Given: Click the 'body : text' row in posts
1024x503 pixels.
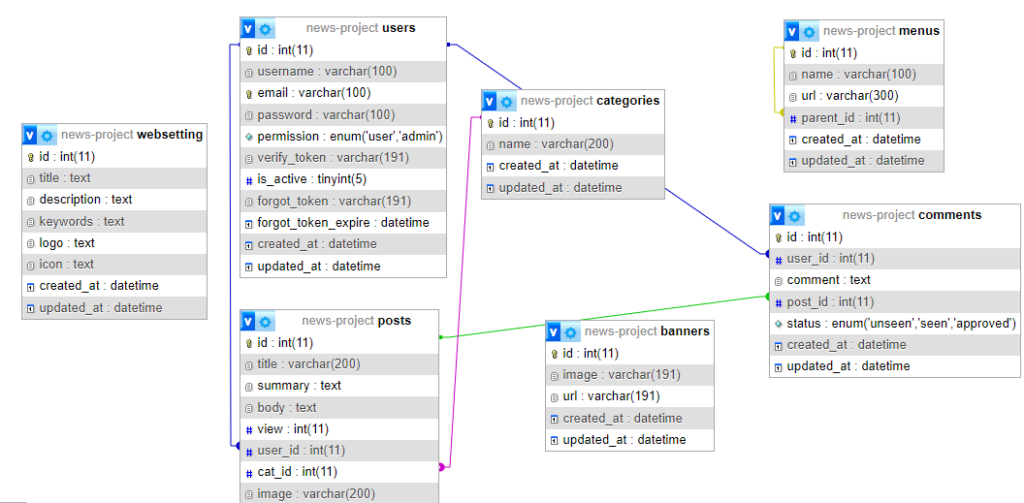Looking at the screenshot, I should click(340, 408).
